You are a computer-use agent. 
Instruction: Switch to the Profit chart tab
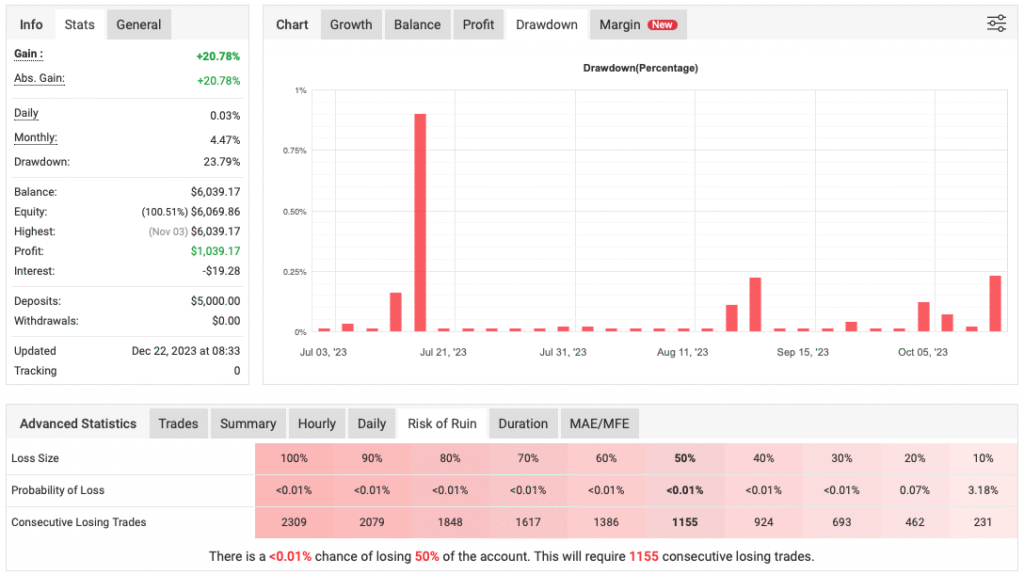pos(478,25)
